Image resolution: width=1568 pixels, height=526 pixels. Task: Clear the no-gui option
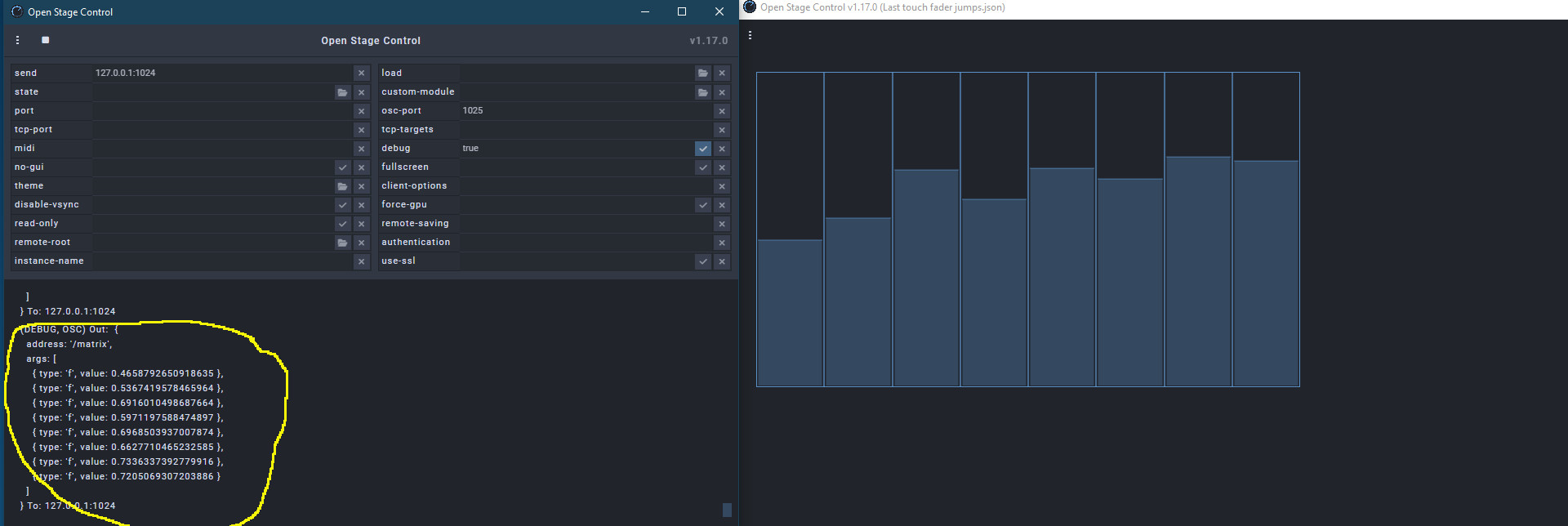tap(361, 167)
